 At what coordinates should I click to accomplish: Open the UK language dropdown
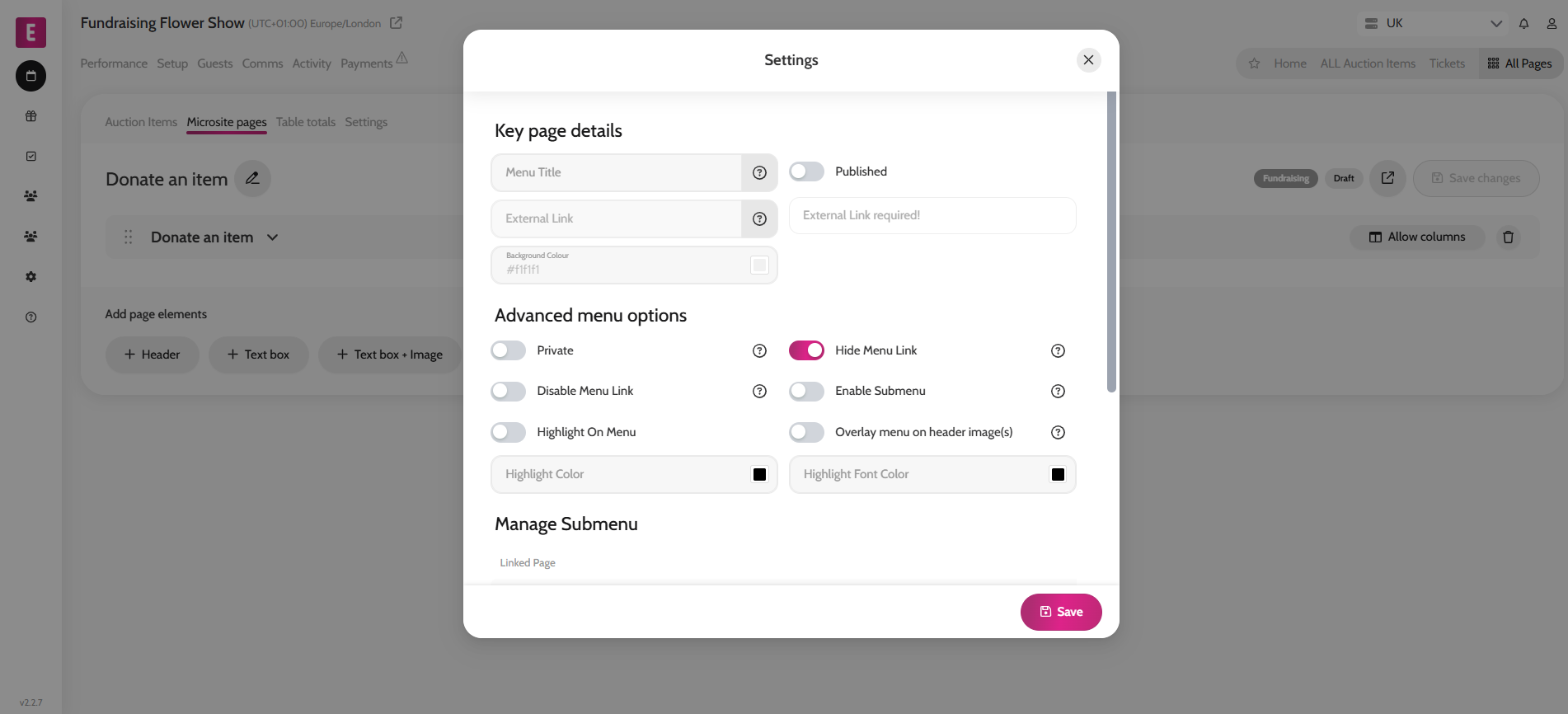click(x=1433, y=23)
